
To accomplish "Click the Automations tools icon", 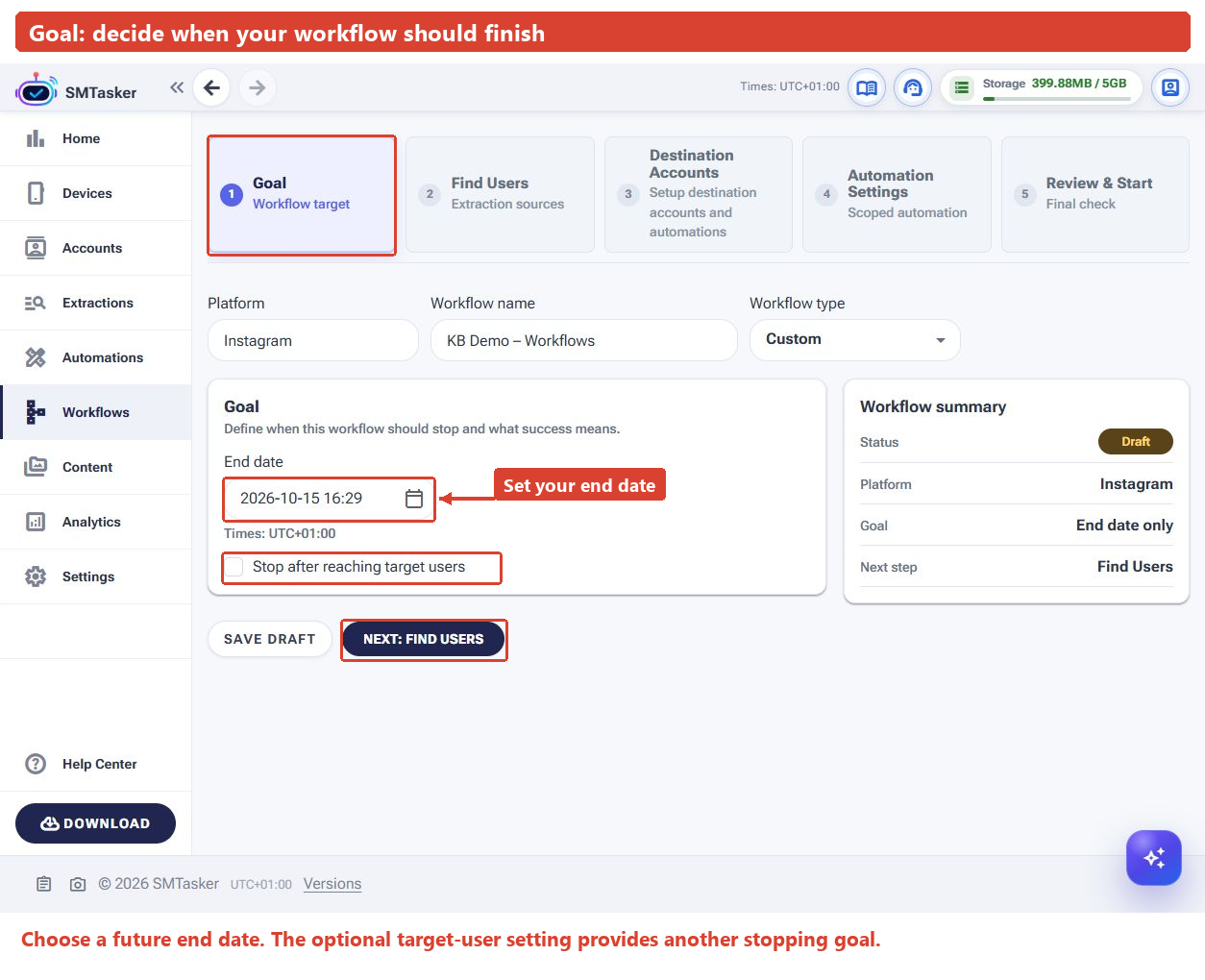I will click(x=36, y=357).
